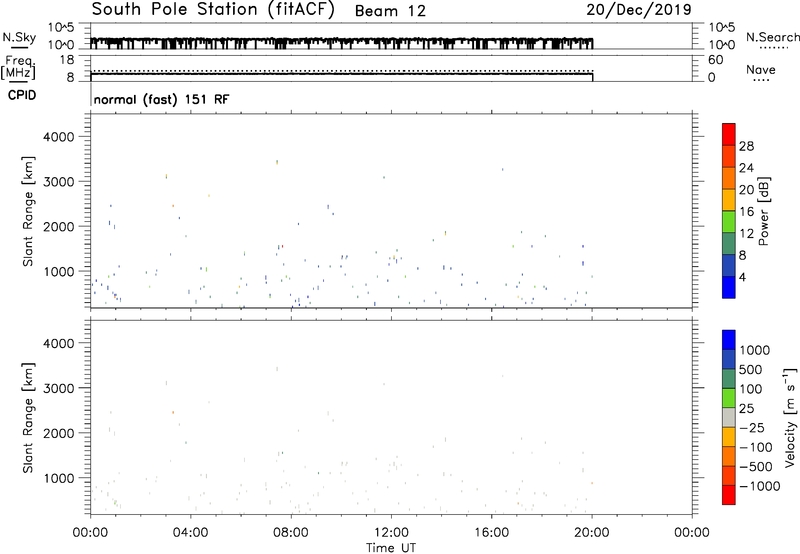This screenshot has width=800, height=554.
Task: Click the 'Time UT' axis title
Action: pyautogui.click(x=391, y=548)
